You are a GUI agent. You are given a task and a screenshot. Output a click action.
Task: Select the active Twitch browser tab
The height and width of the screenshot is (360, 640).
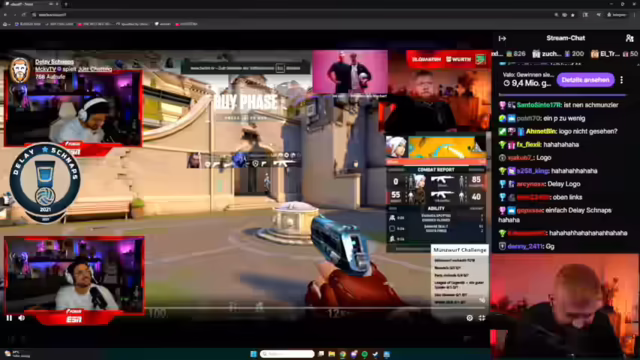(31, 4)
